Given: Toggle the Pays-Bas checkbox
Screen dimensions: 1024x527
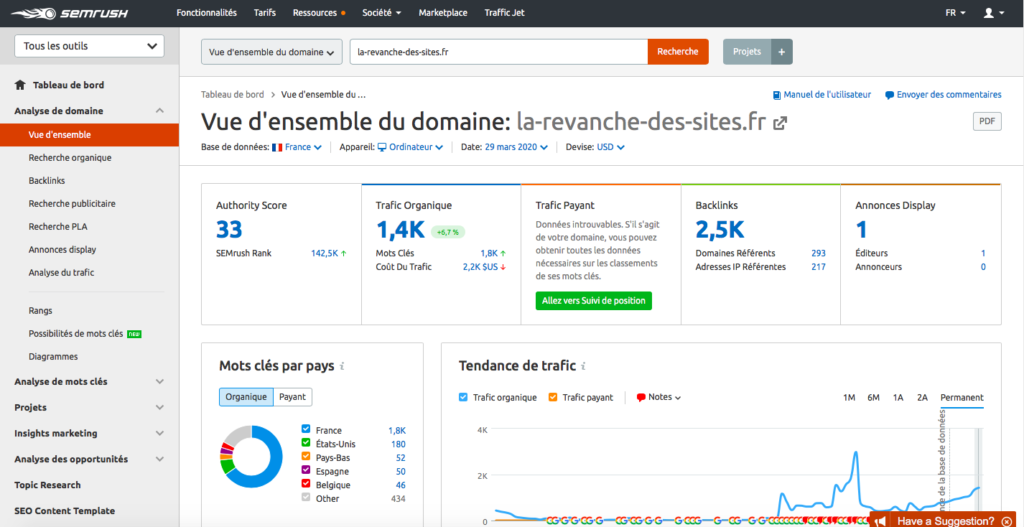Looking at the screenshot, I should coord(306,457).
